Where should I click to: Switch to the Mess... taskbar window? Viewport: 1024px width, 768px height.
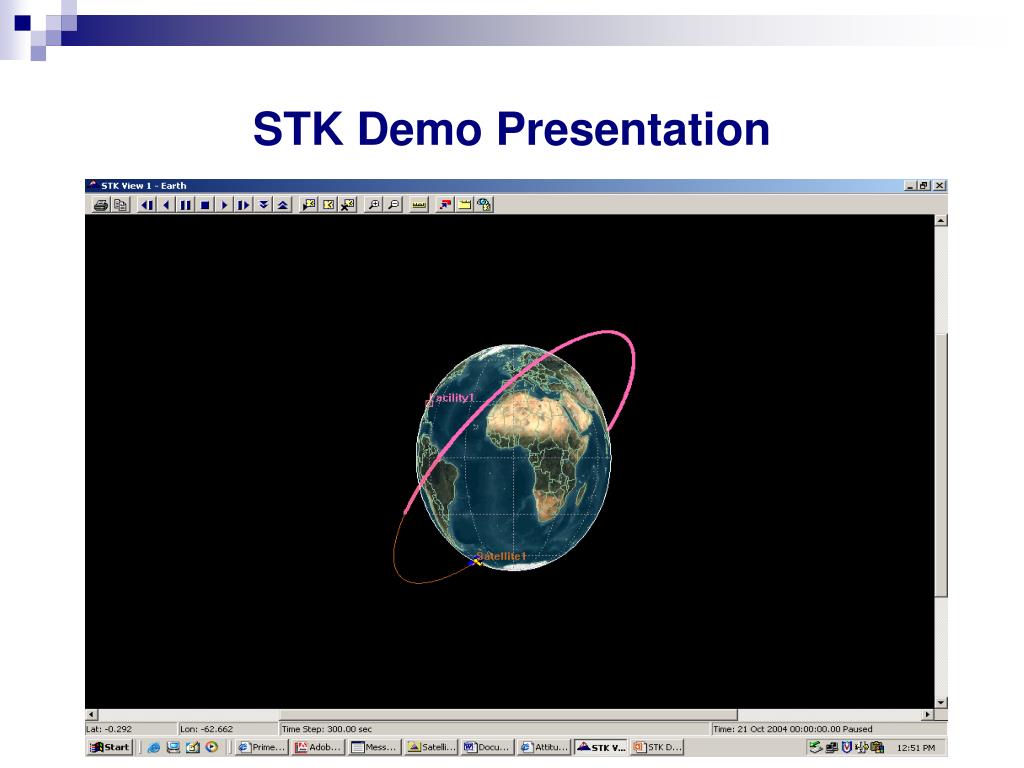(x=374, y=747)
